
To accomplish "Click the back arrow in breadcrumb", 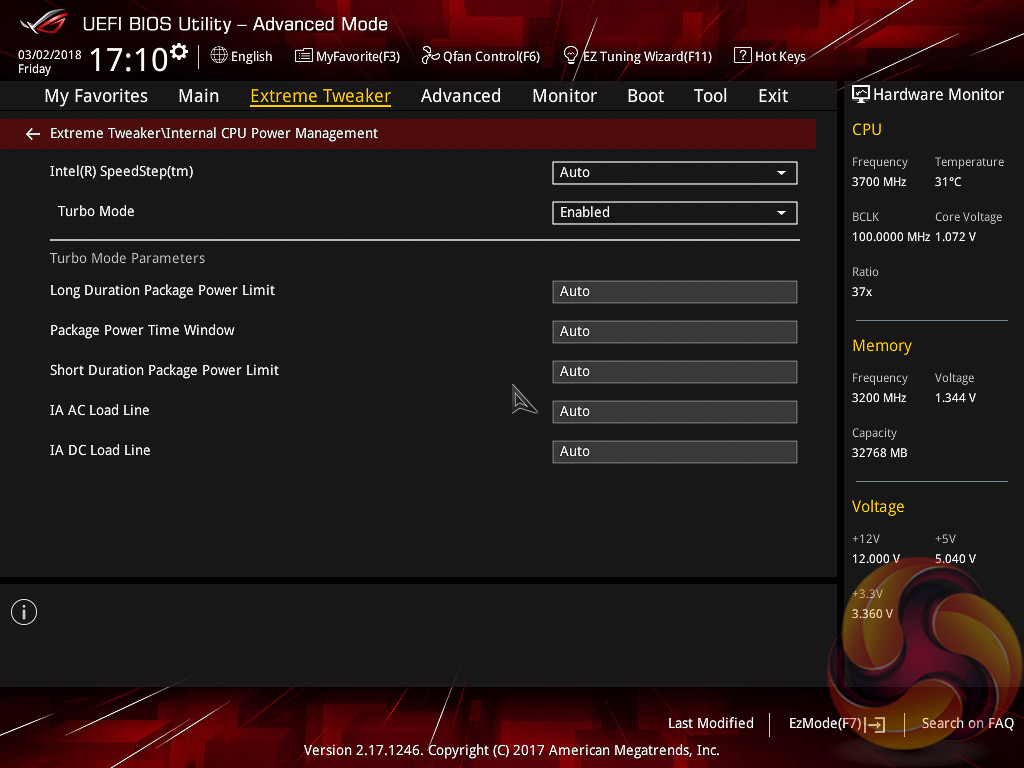I will pos(33,134).
